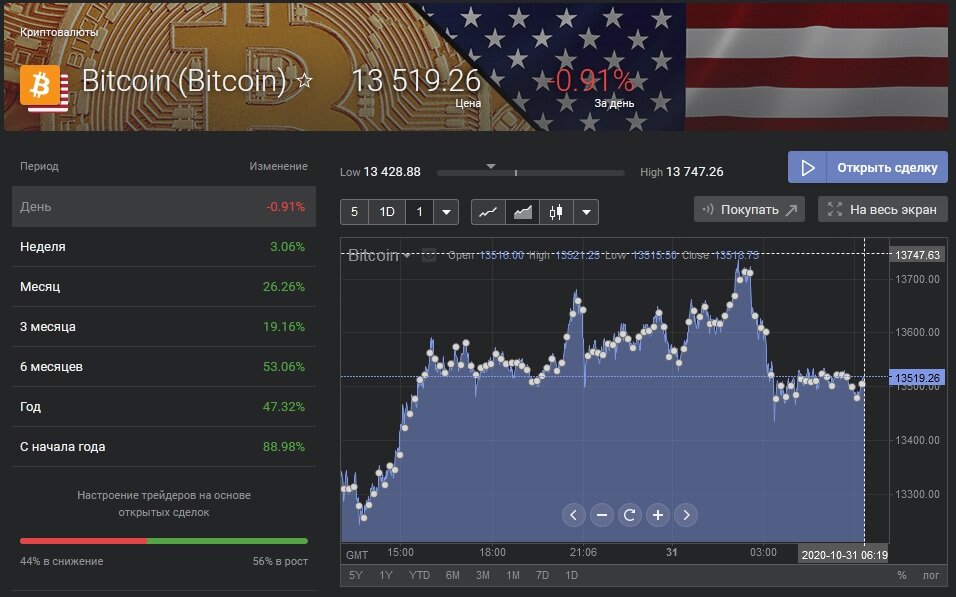Click the 'Открыть сделку' button
The image size is (956, 597).
[867, 167]
